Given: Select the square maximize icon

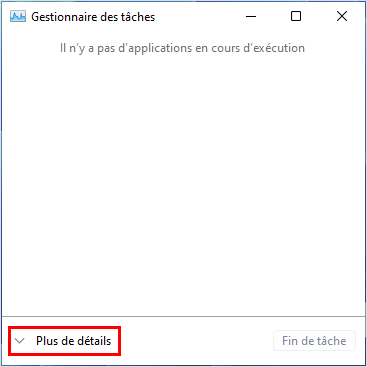Looking at the screenshot, I should [x=296, y=16].
